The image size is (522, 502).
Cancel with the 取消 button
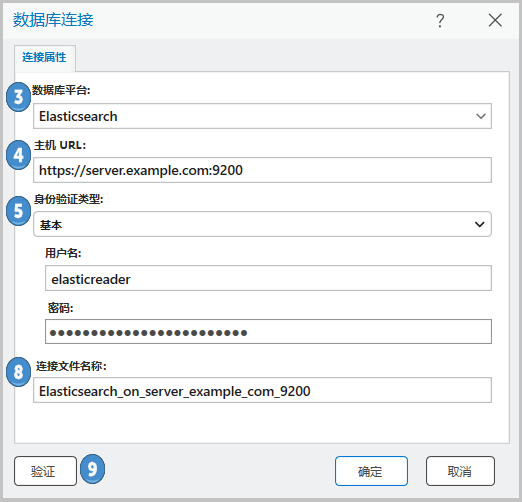tap(460, 471)
